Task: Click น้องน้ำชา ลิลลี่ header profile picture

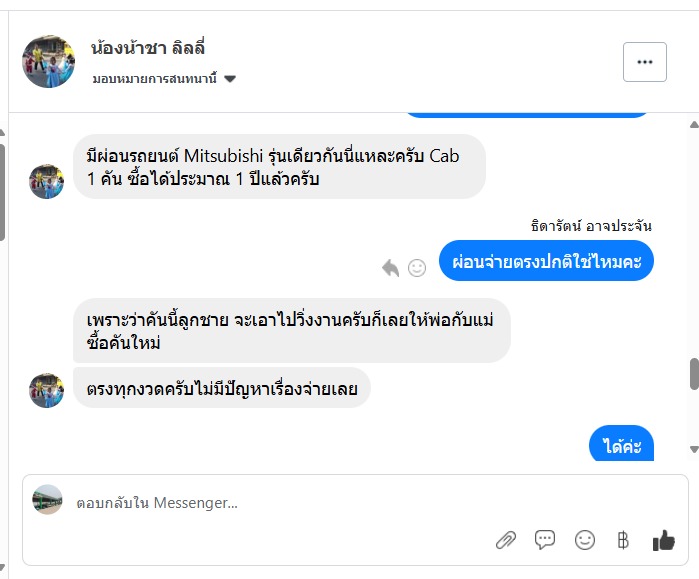Action: pos(49,62)
